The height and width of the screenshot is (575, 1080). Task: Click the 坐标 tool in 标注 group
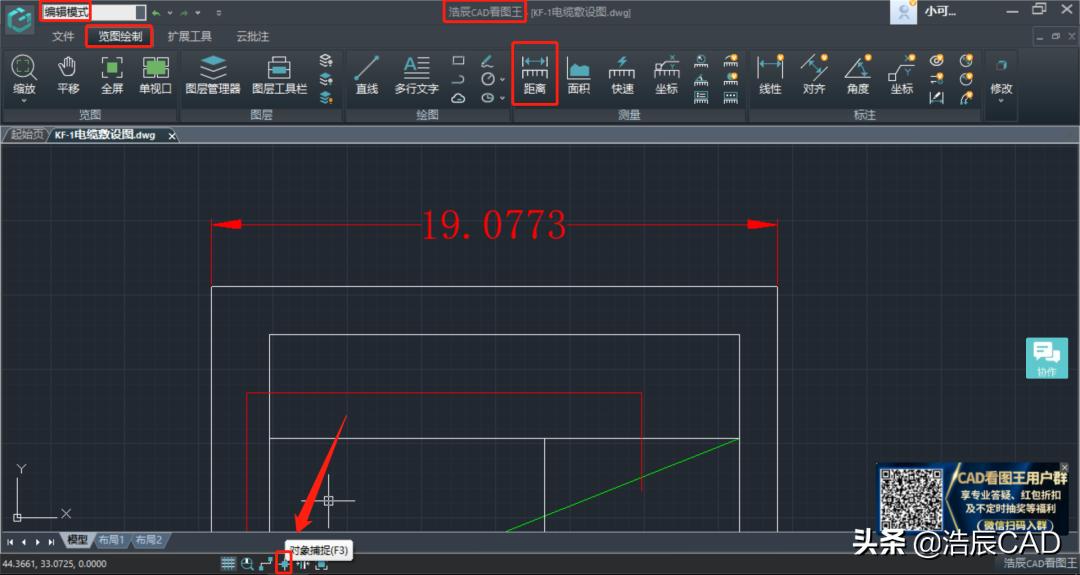(x=902, y=75)
